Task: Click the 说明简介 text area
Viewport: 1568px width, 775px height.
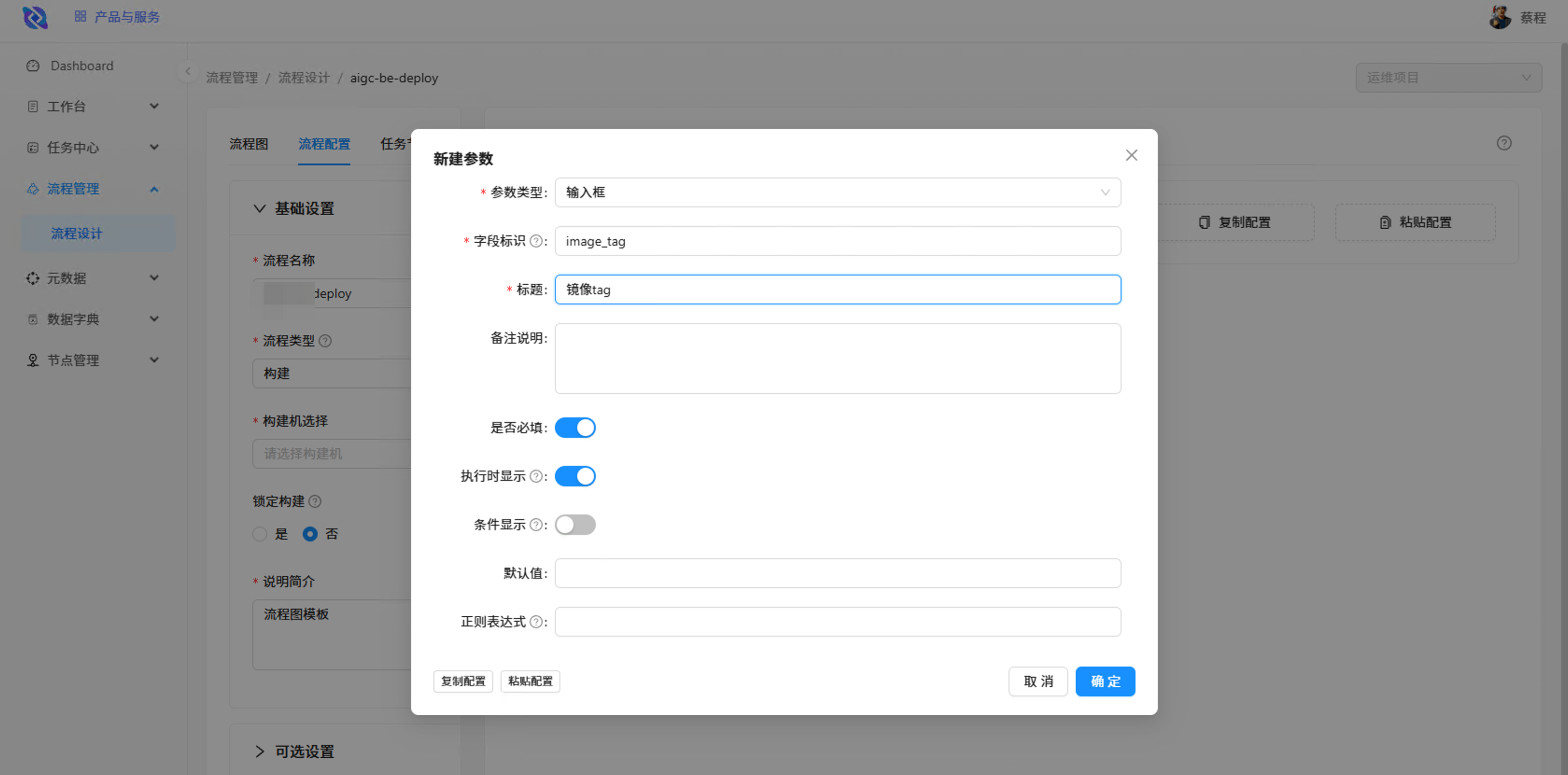Action: coord(332,635)
